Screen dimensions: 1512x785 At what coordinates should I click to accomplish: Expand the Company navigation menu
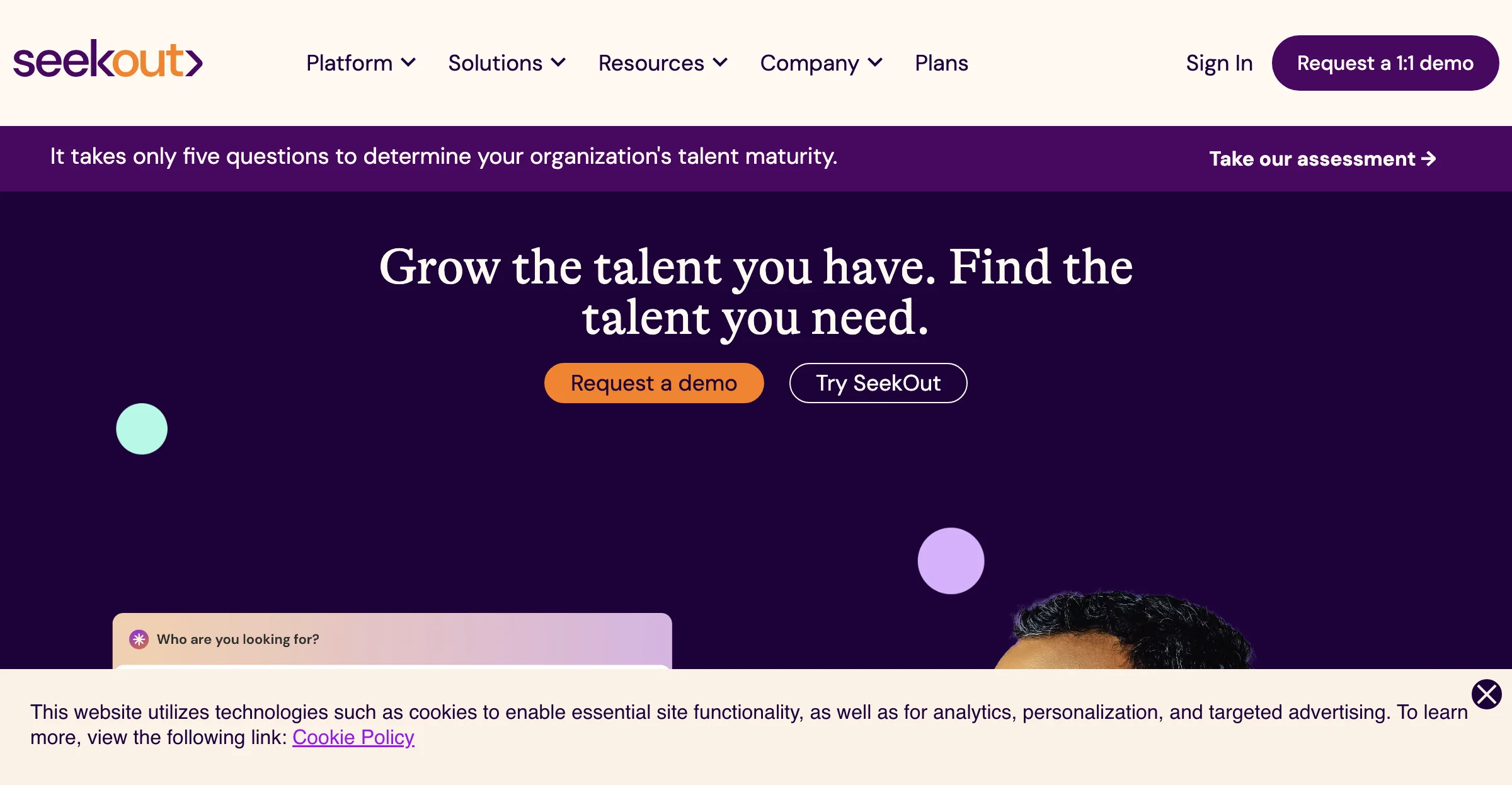tap(820, 62)
